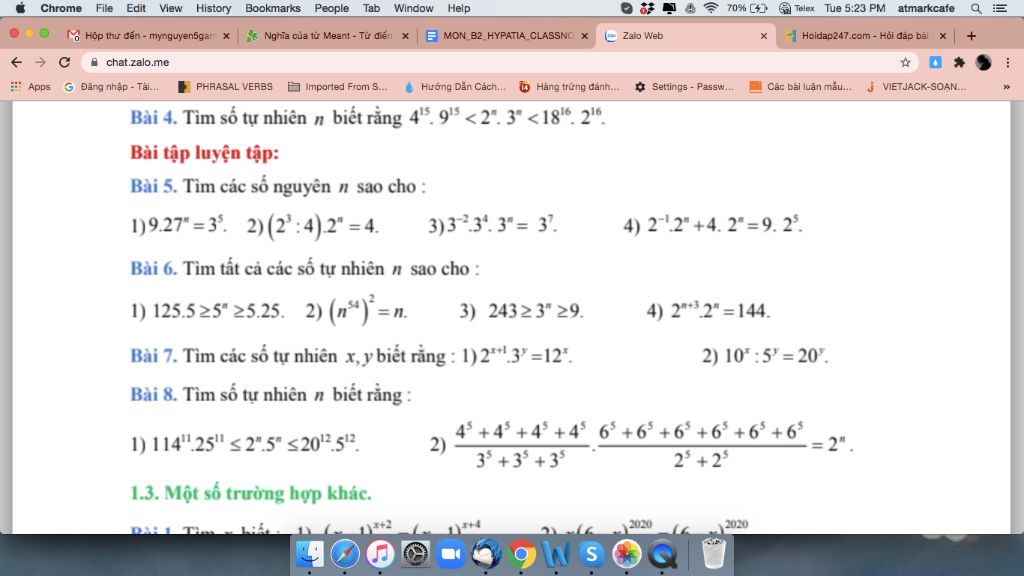The image size is (1024, 576).
Task: Close the Gmail Hộp thư đến tab
Action: [x=226, y=36]
